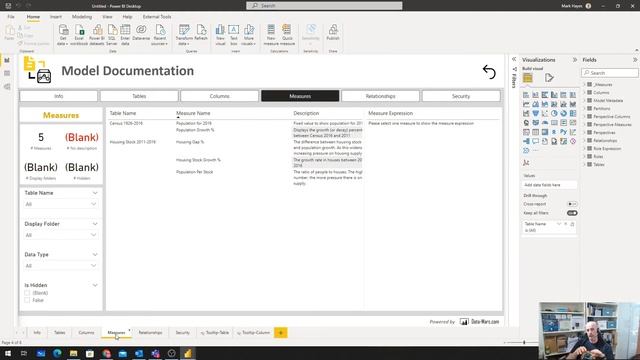Switch to Report view in the left sidebar
The width and height of the screenshot is (640, 360).
point(7,60)
